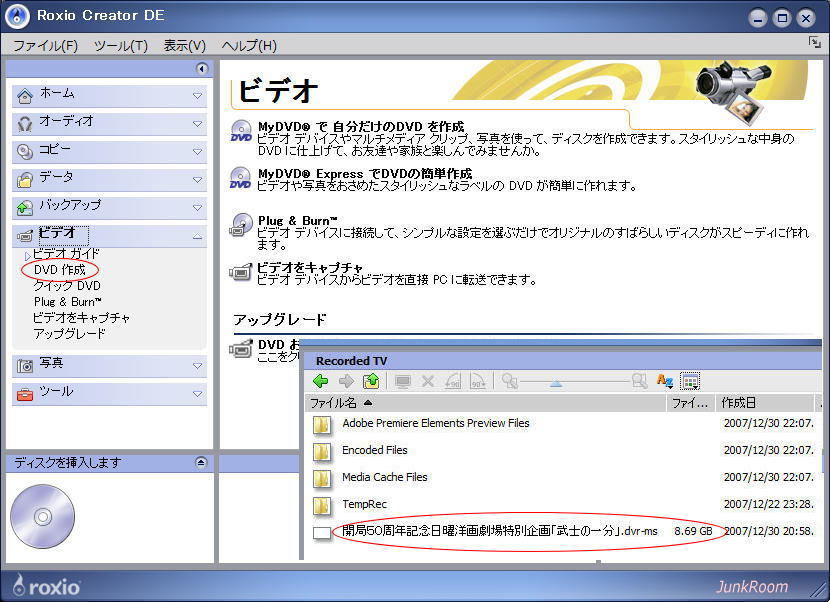Open the ファイル(F) menu

click(x=46, y=46)
